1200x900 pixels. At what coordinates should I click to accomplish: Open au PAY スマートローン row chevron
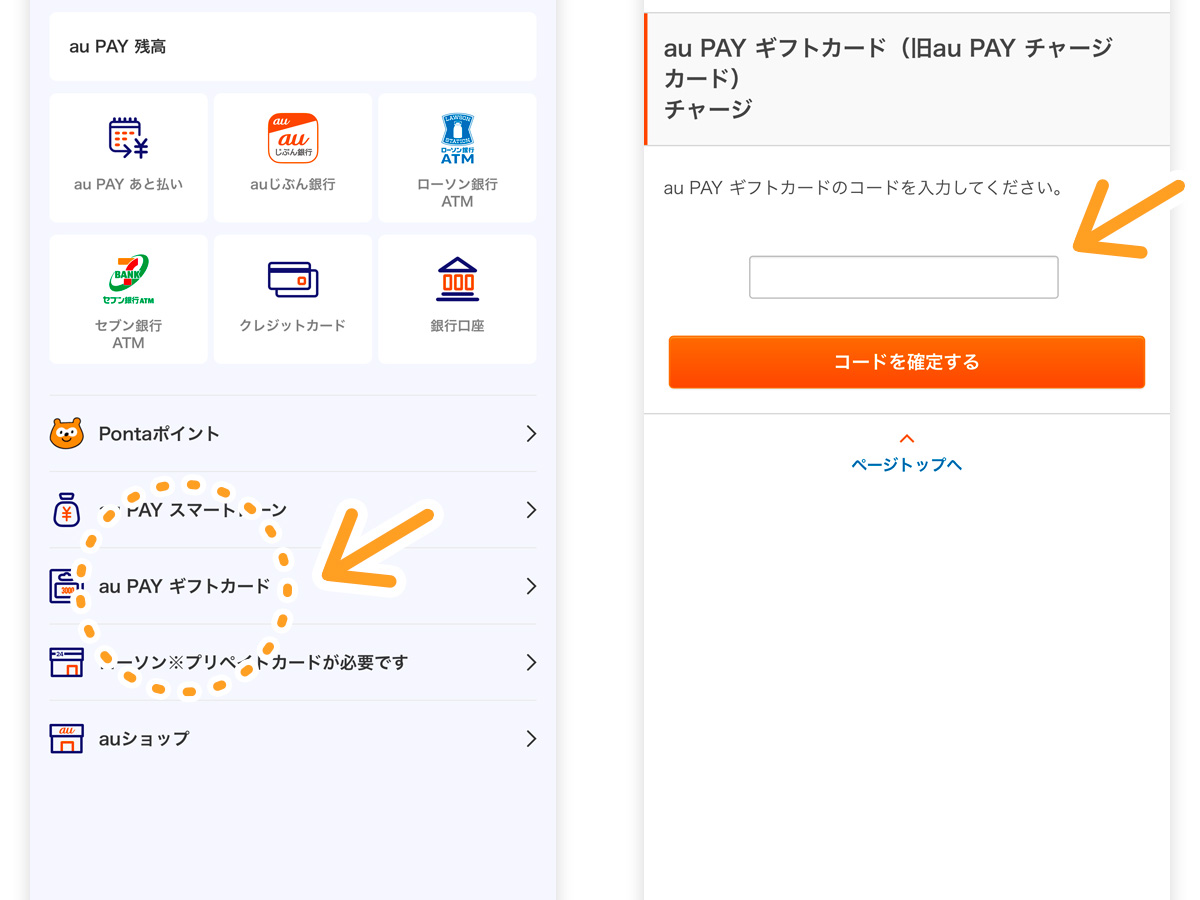point(531,510)
